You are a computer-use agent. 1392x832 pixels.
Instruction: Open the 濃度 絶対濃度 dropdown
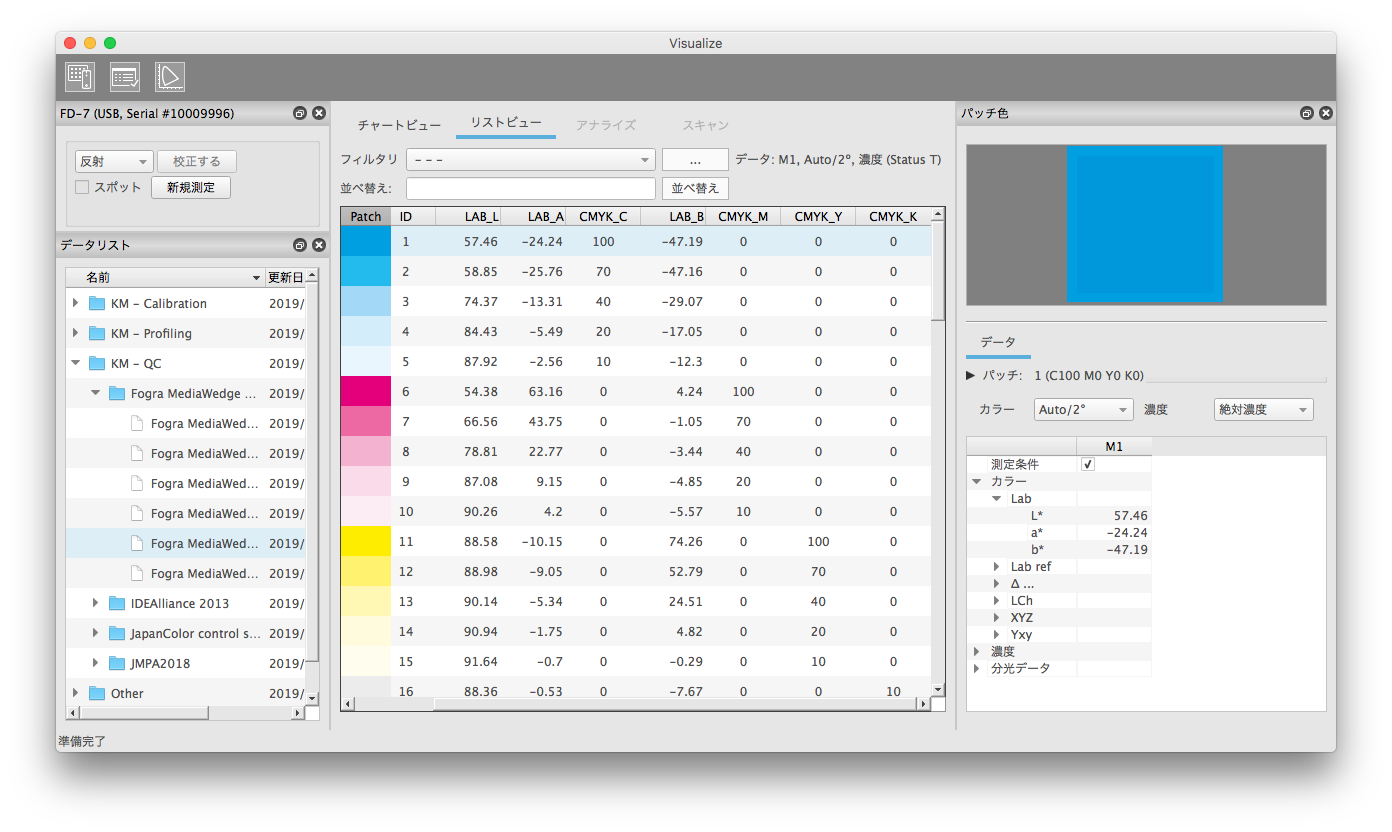(1264, 410)
